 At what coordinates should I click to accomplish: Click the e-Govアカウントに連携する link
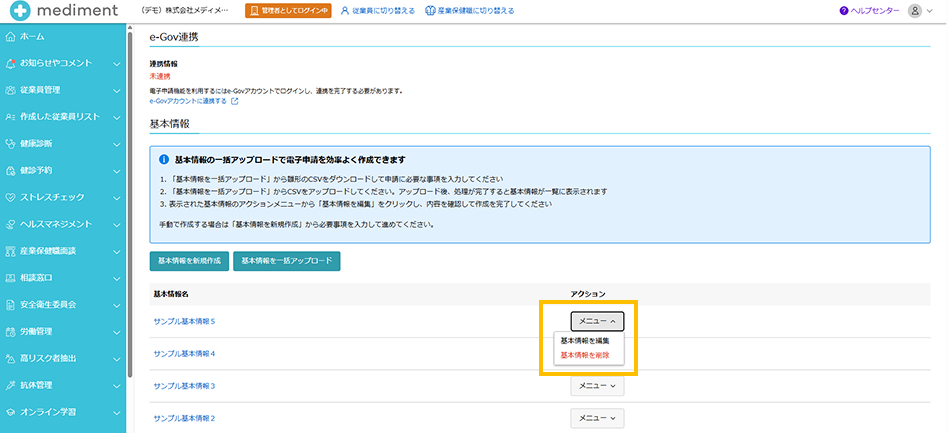189,102
